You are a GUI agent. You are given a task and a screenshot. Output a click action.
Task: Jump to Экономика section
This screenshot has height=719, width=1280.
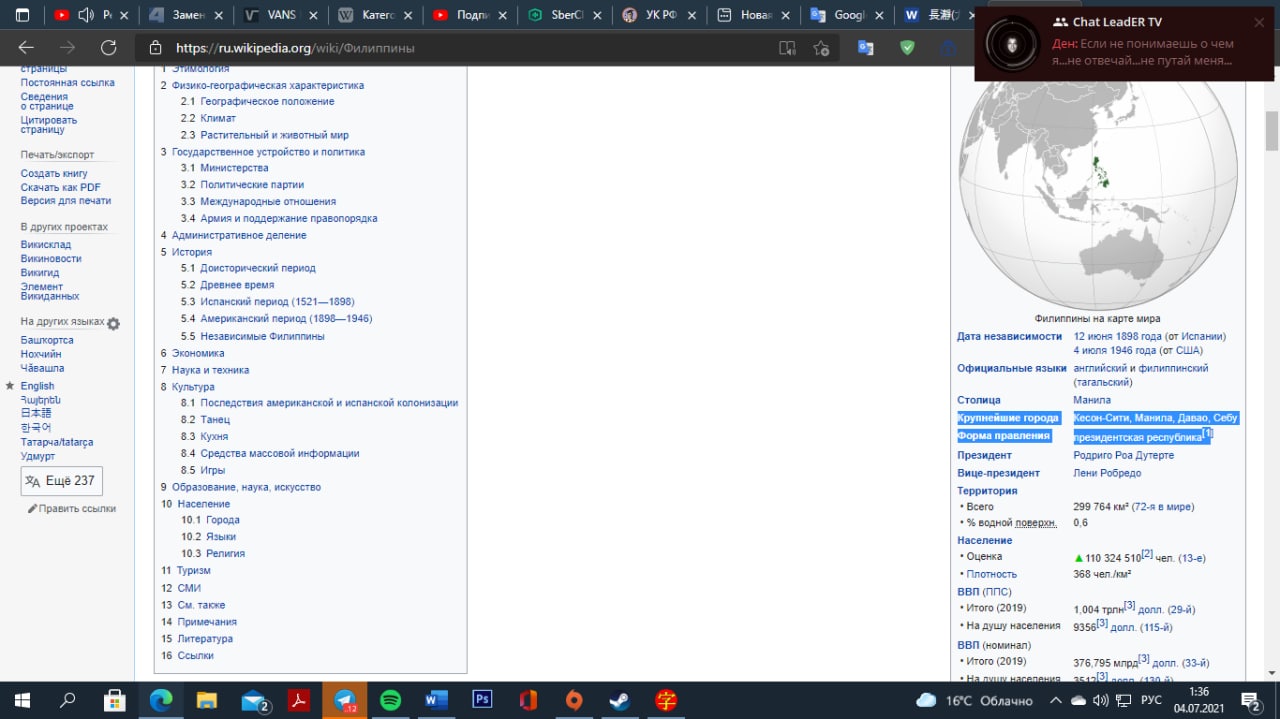coord(198,353)
